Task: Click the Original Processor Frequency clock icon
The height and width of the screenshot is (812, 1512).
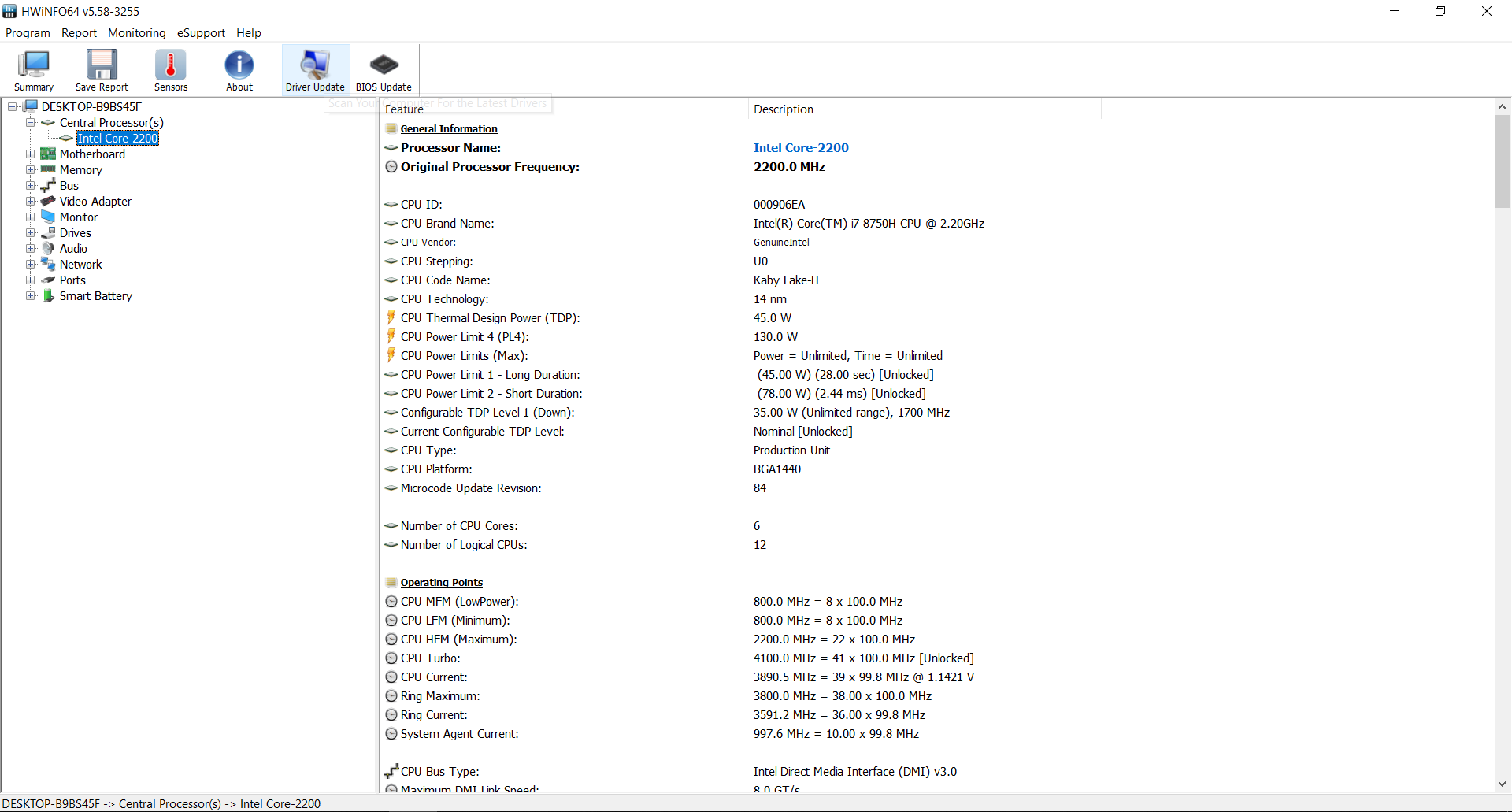Action: [391, 166]
